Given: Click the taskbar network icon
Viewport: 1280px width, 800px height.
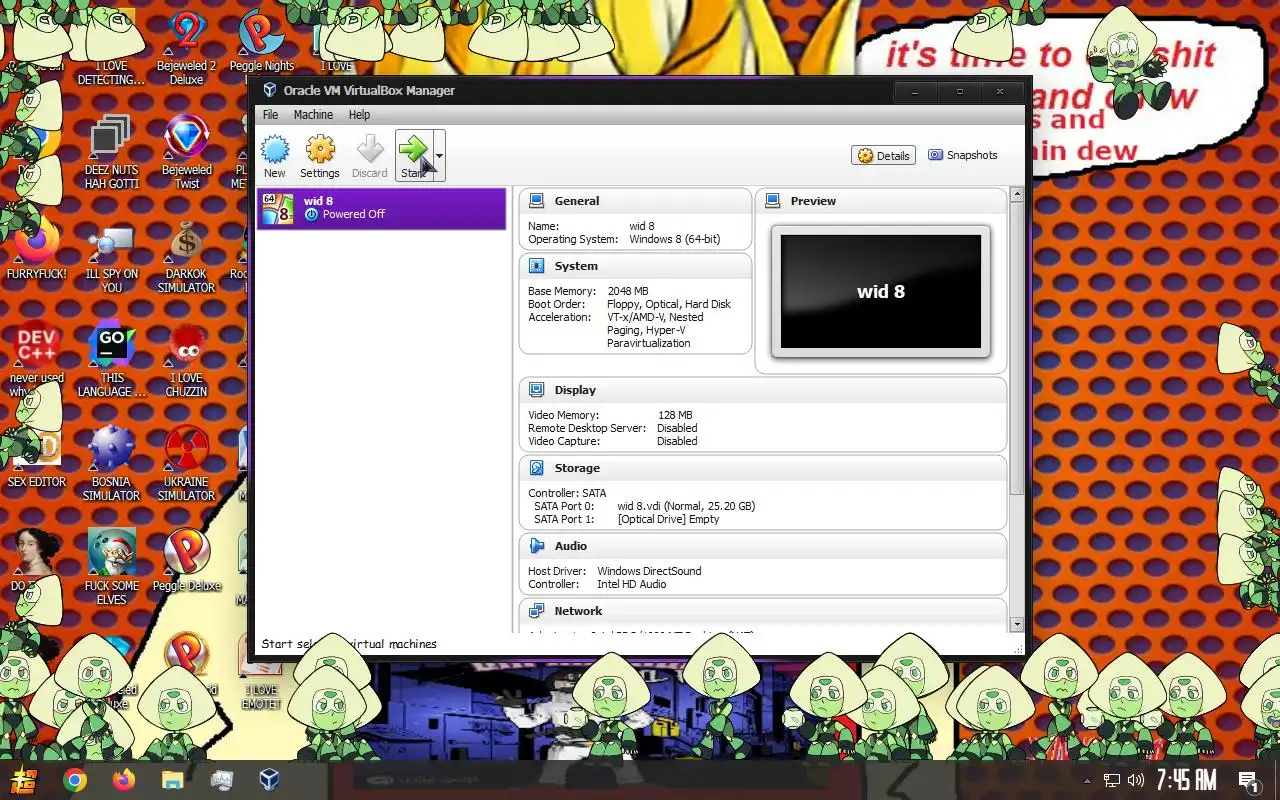Looking at the screenshot, I should (1112, 780).
